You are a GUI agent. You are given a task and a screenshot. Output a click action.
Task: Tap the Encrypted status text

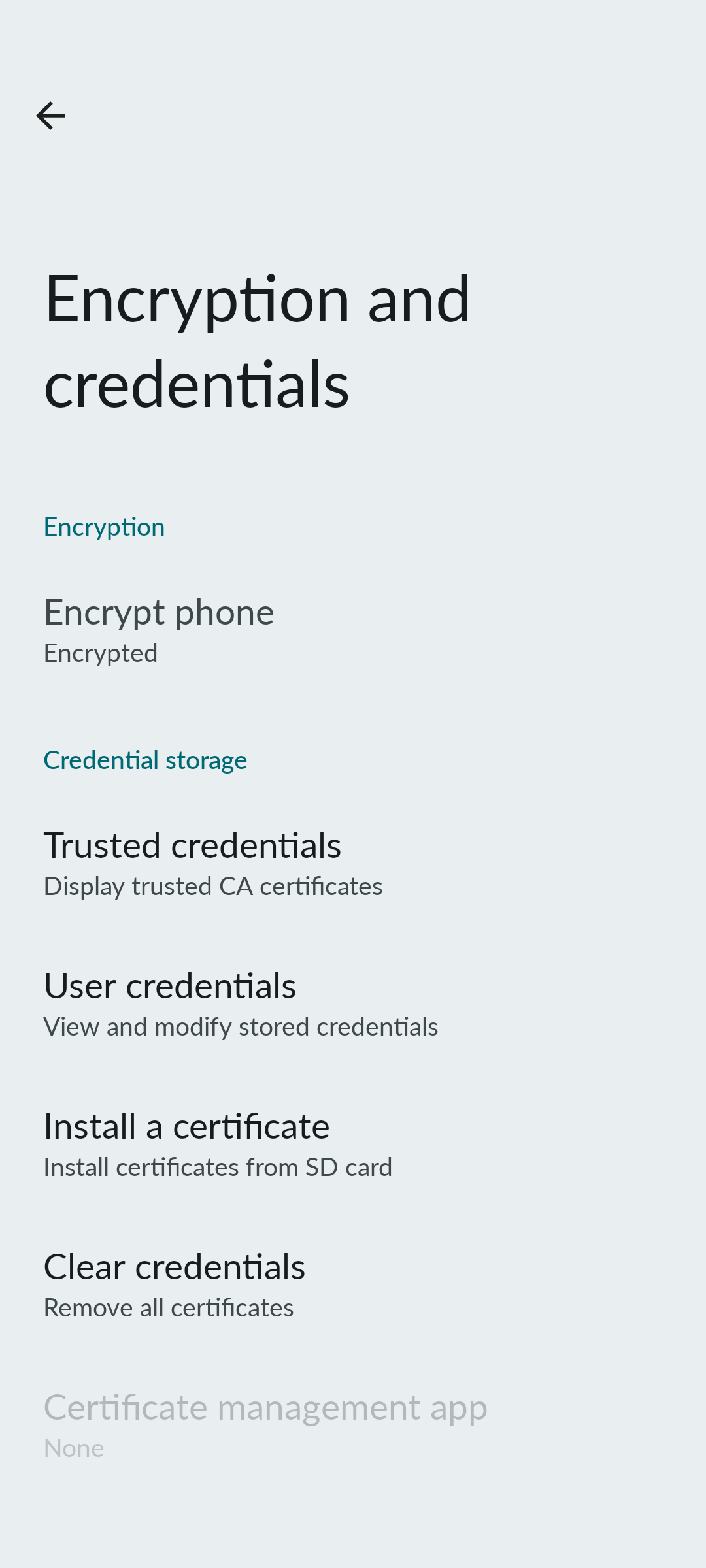click(x=101, y=653)
